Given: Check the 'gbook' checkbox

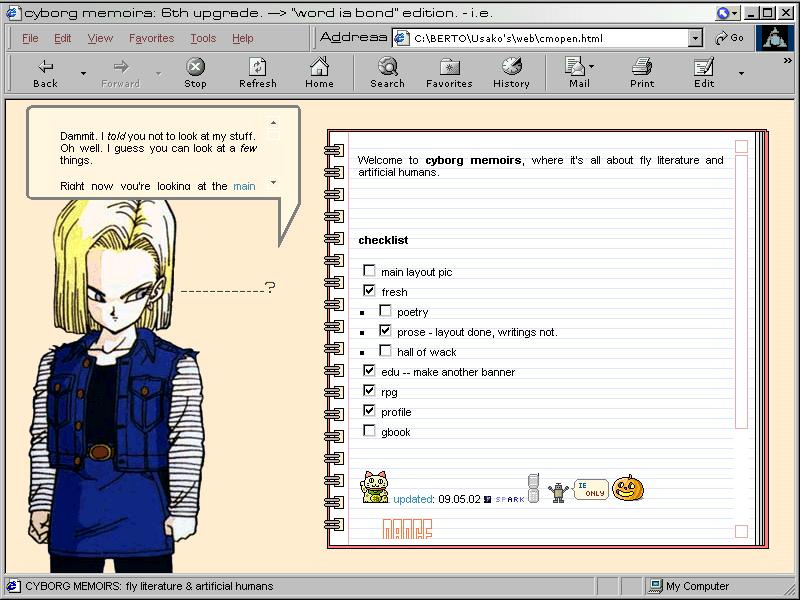Looking at the screenshot, I should [x=369, y=431].
